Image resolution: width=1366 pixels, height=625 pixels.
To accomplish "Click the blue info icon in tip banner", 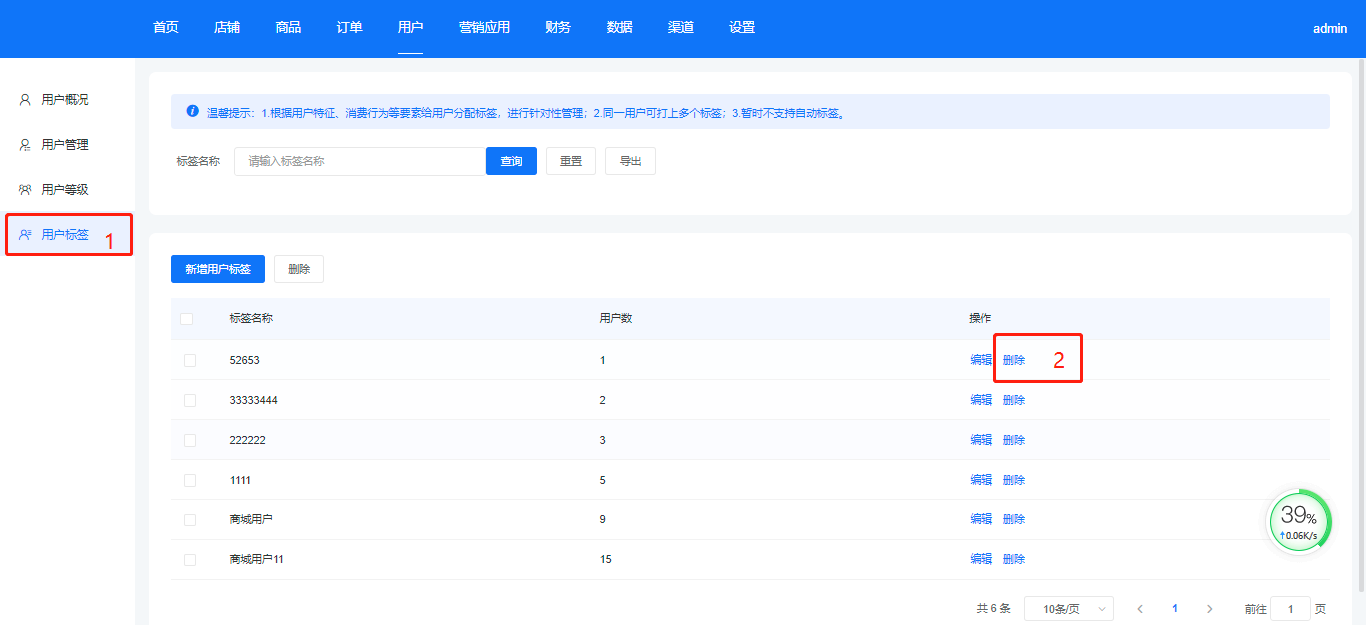I will (192, 112).
